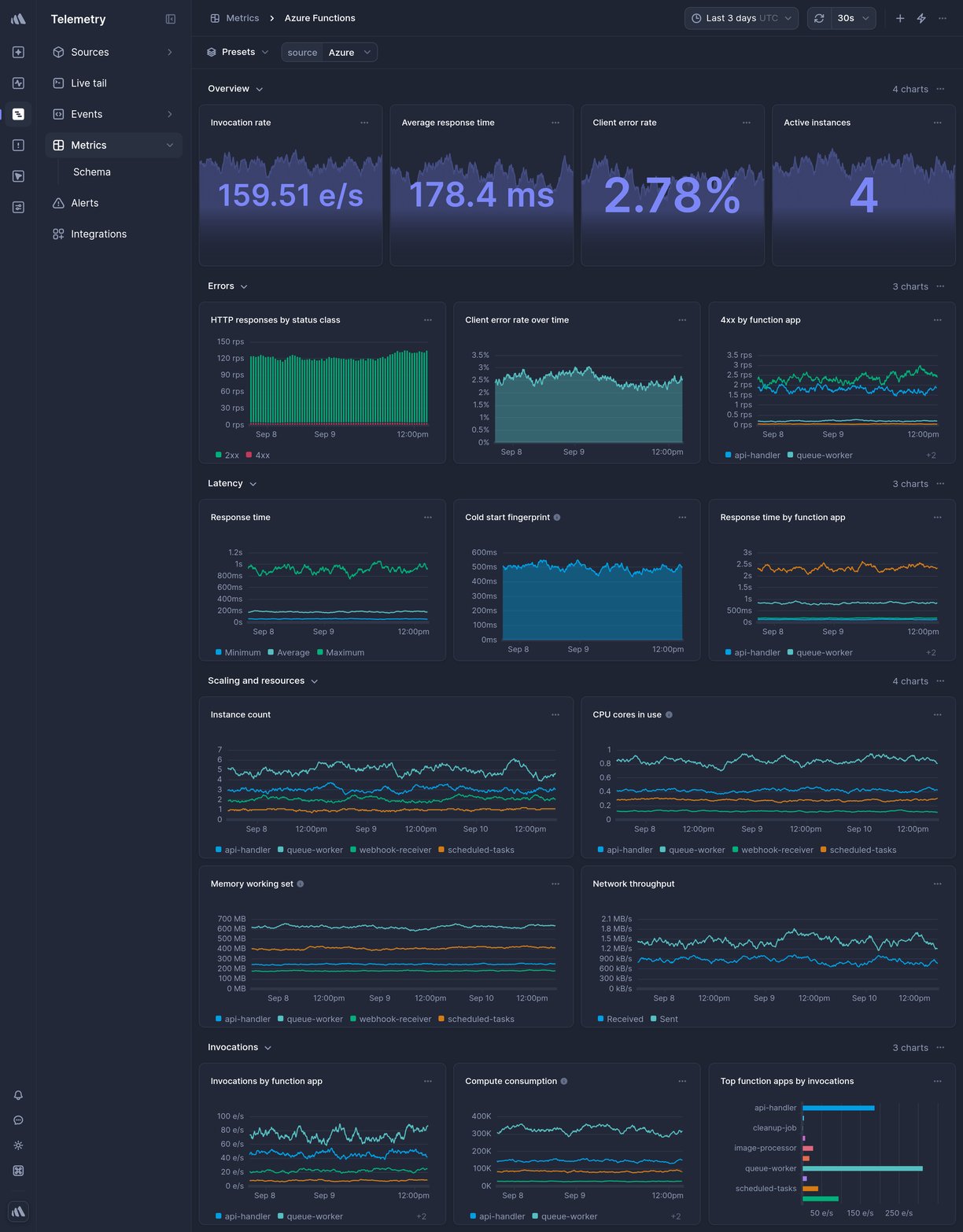
Task: Show +2 more series in 4xx by function app
Action: click(x=931, y=456)
